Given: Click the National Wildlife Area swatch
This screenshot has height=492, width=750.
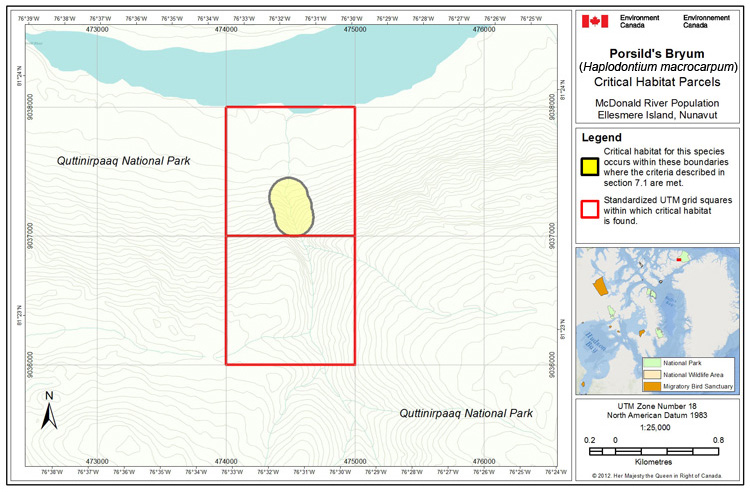Looking at the screenshot, I should point(651,374).
